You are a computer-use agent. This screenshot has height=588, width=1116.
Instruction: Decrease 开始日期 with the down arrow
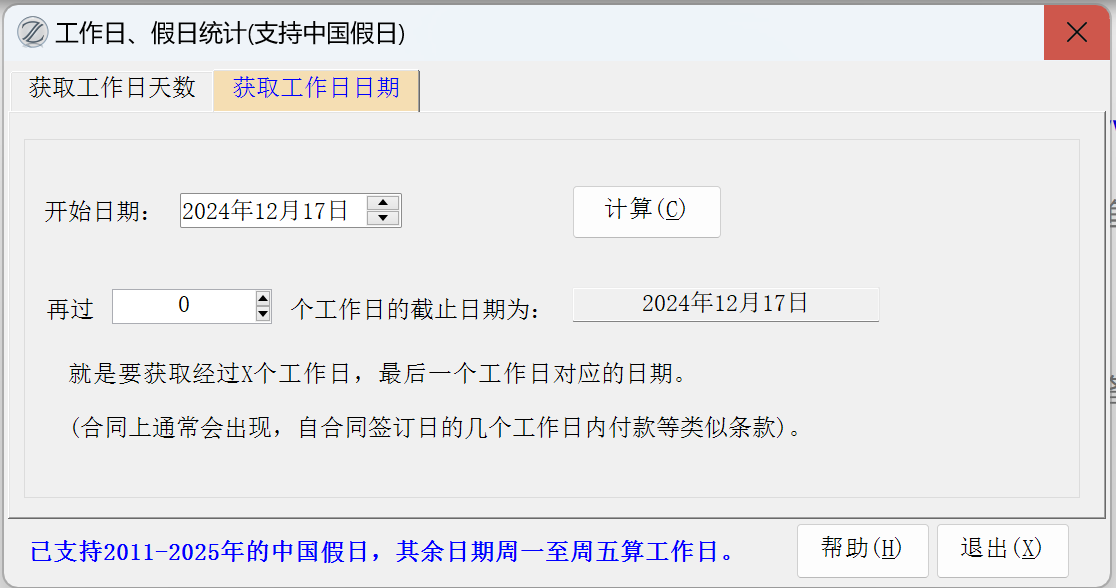pyautogui.click(x=383, y=218)
